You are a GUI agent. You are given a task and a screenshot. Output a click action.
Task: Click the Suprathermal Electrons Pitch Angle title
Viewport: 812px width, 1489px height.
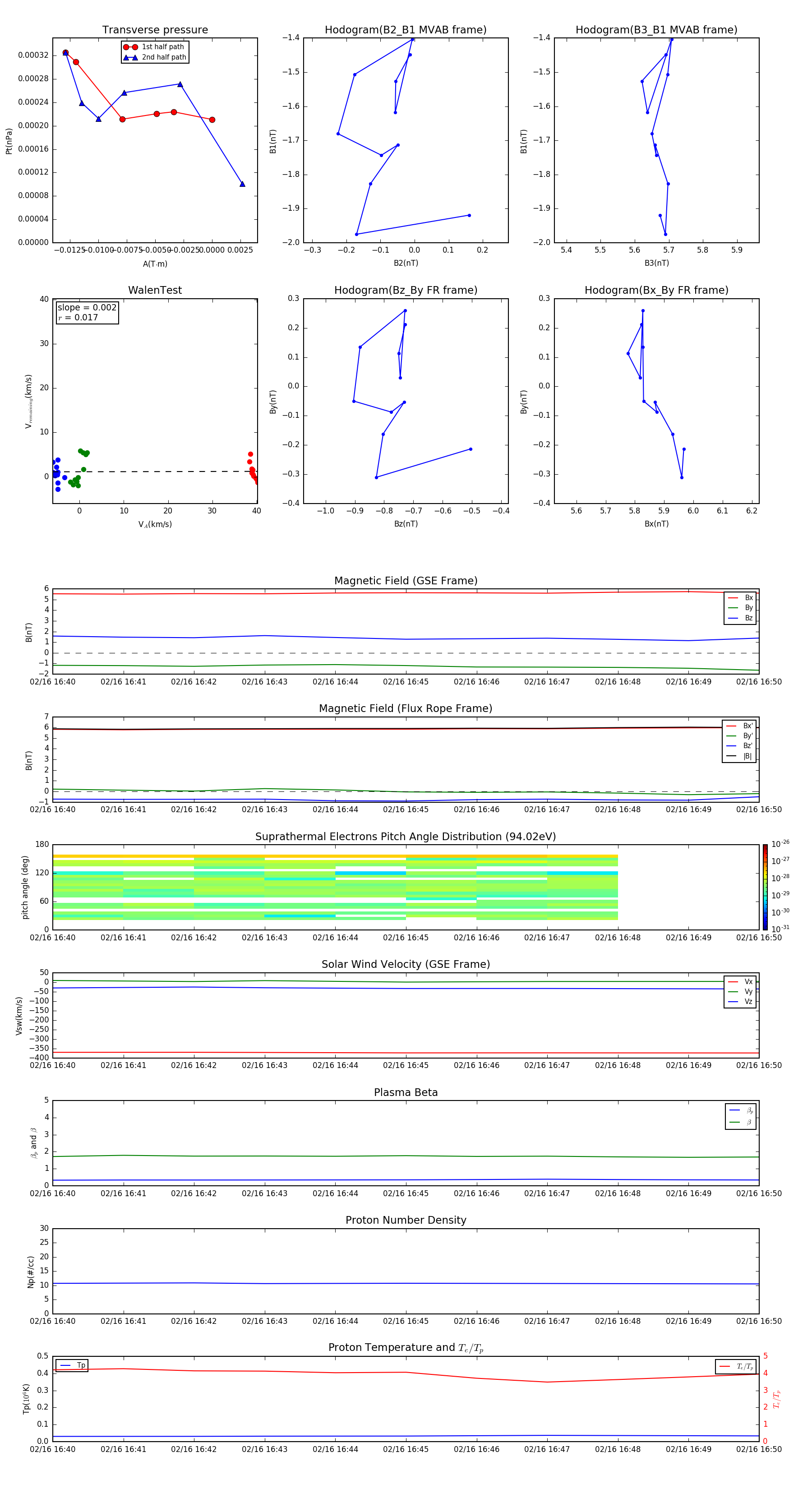pyautogui.click(x=406, y=837)
